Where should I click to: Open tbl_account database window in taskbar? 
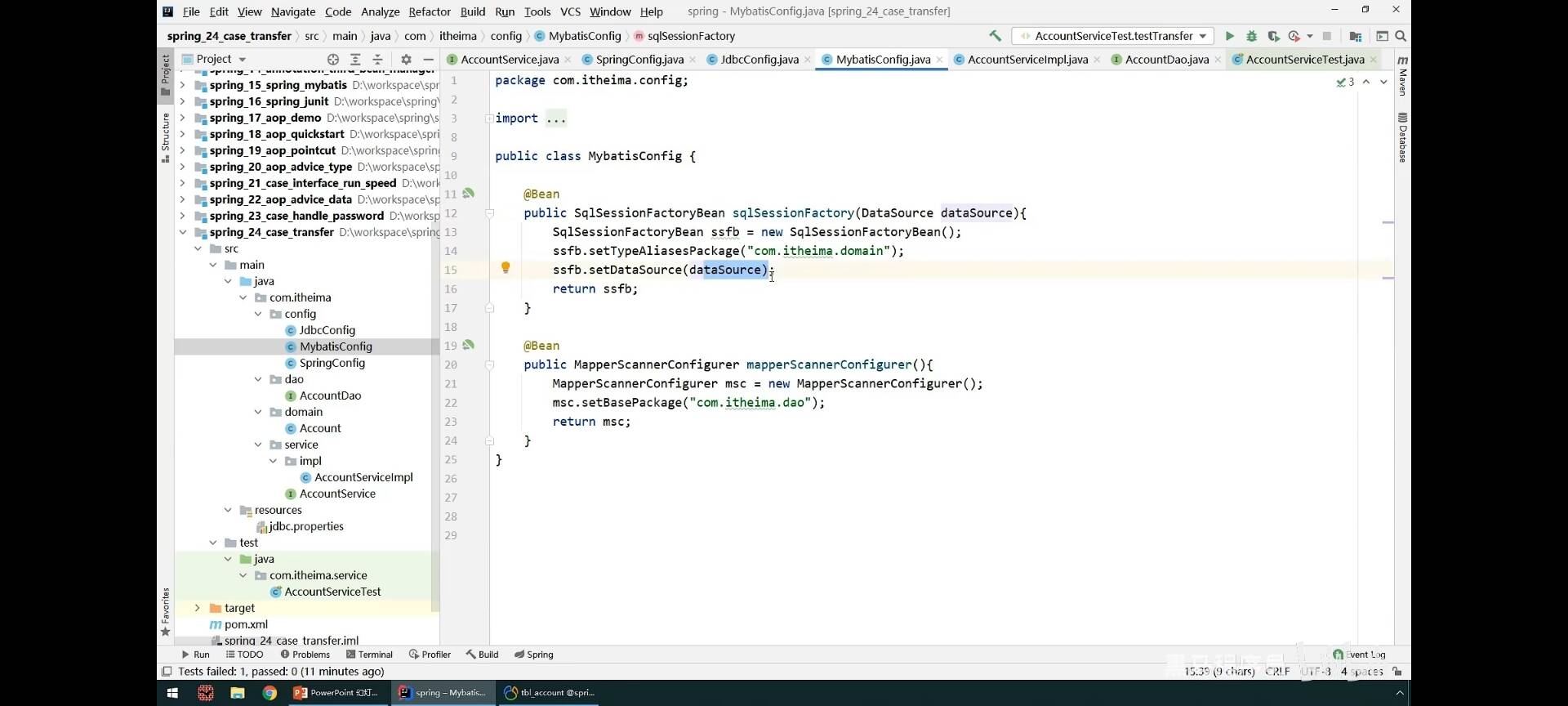(550, 693)
